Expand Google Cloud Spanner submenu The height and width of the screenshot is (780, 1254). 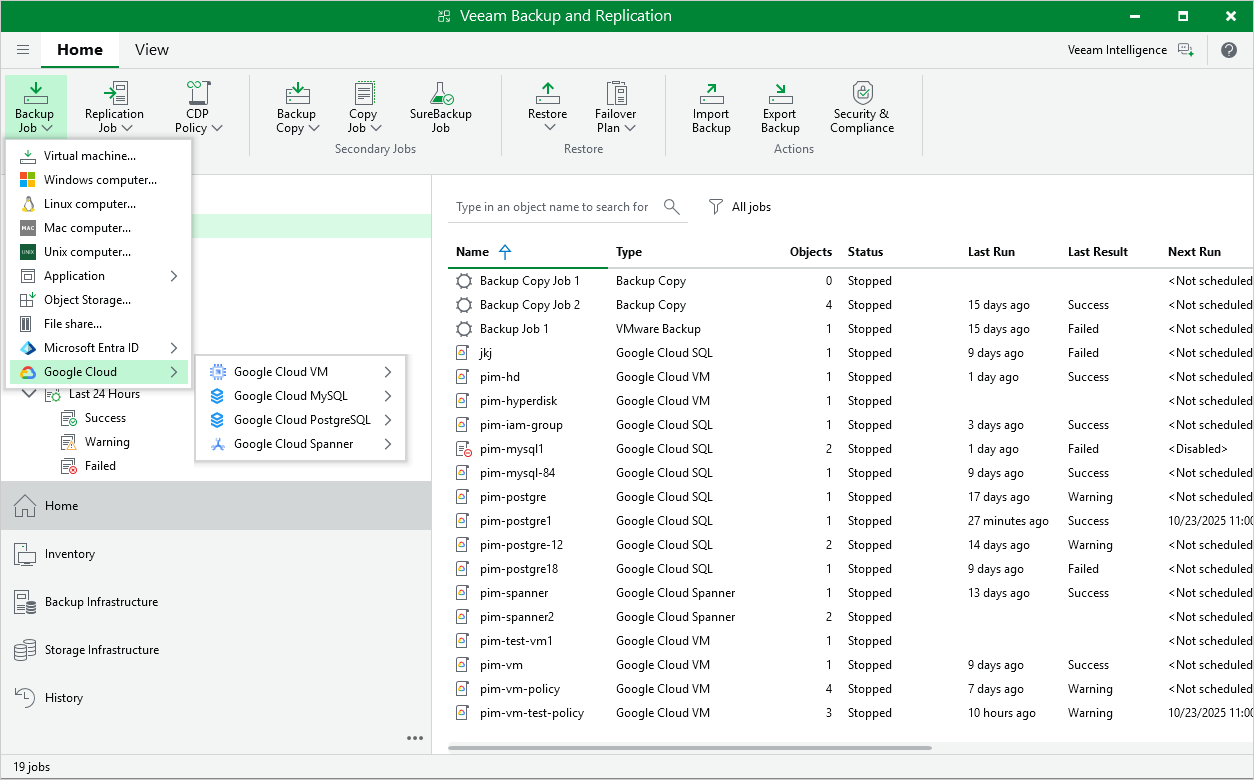click(300, 444)
